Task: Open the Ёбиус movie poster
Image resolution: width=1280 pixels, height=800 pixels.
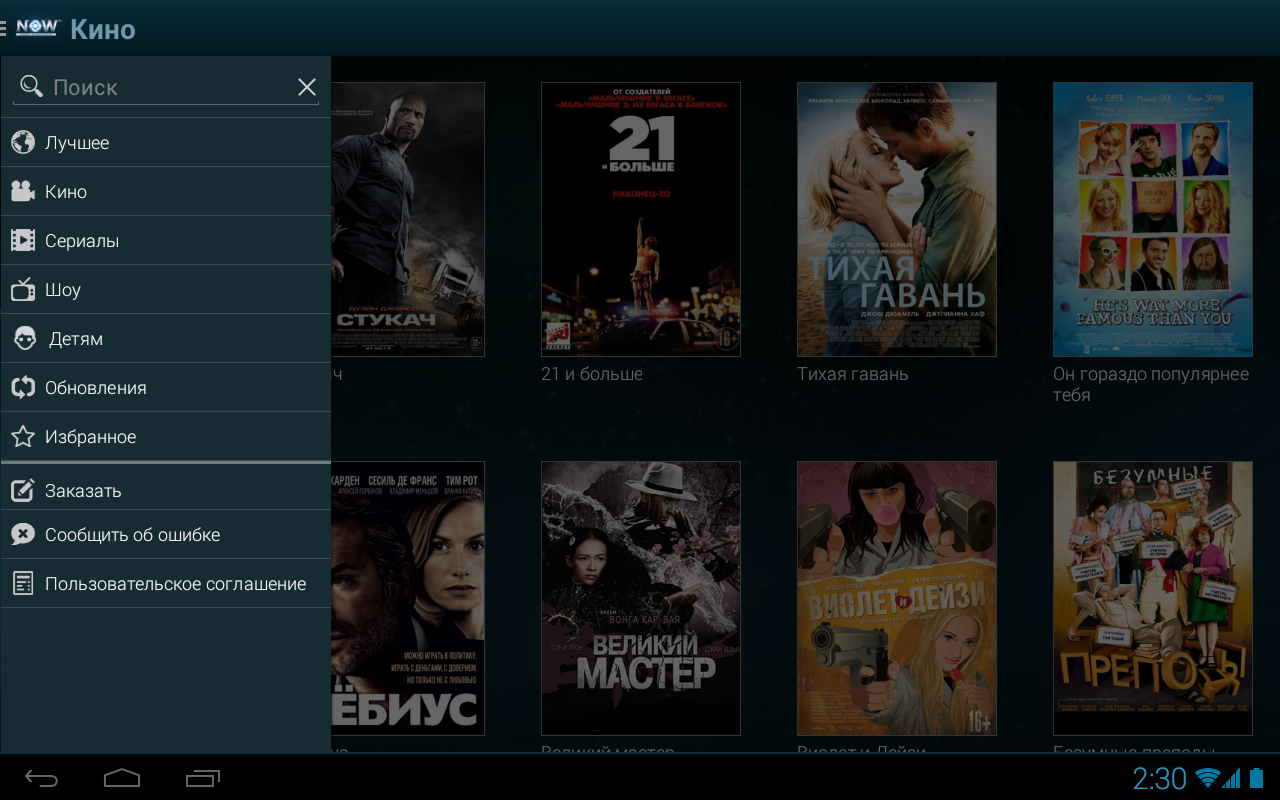Action: click(408, 598)
